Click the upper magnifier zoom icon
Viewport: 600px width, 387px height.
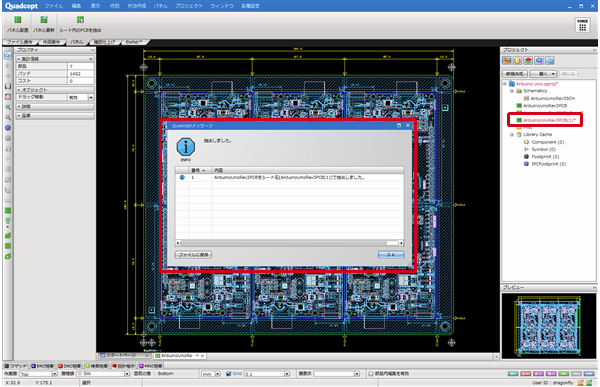click(8, 107)
